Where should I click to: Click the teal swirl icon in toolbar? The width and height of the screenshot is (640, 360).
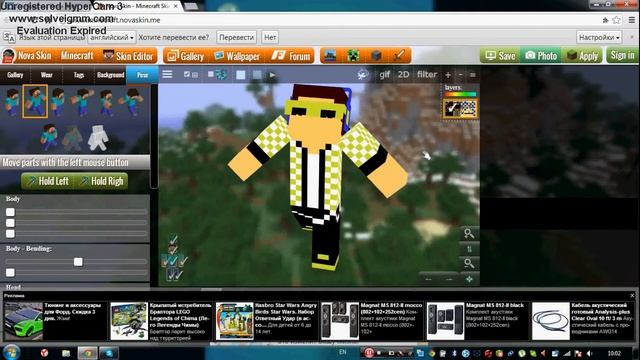tap(221, 75)
